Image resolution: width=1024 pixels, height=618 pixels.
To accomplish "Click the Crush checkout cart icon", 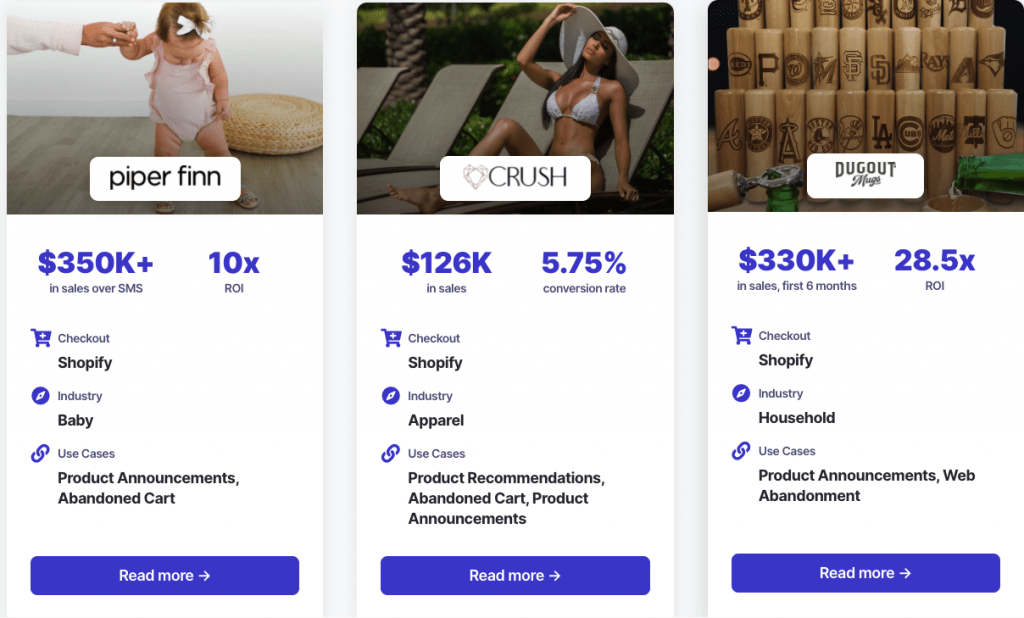I will (x=391, y=338).
